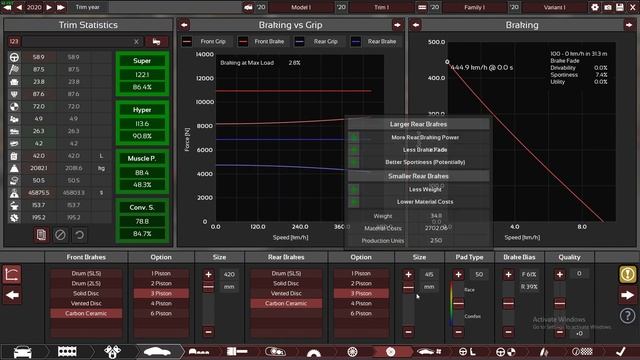The height and width of the screenshot is (360, 640).
Task: Select the Conv. S. demographic tile
Action: pos(142,221)
